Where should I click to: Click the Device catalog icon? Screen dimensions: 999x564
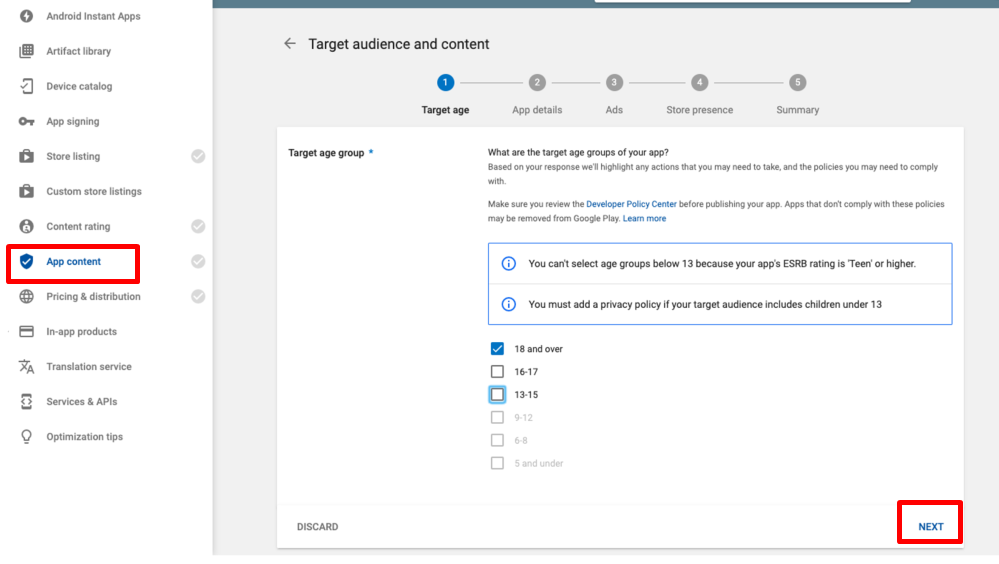point(27,87)
